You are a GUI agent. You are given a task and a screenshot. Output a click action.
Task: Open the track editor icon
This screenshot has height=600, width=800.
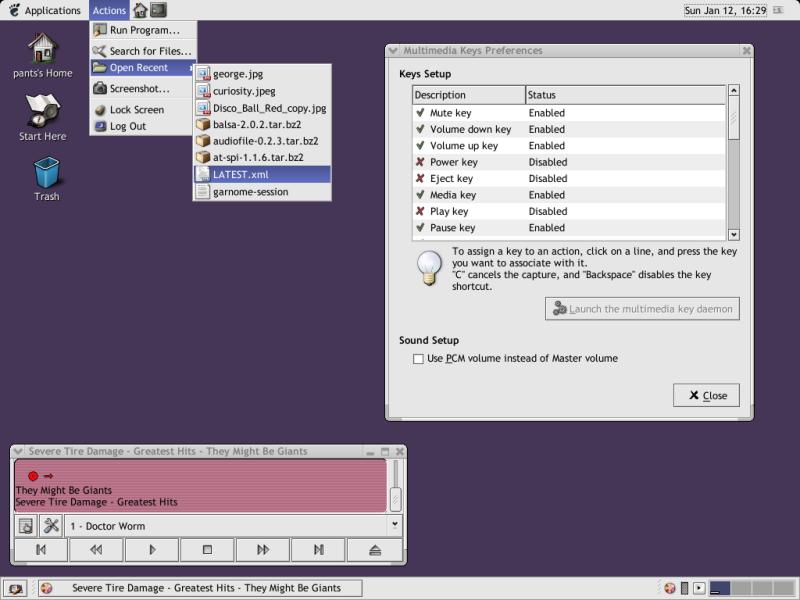point(27,525)
